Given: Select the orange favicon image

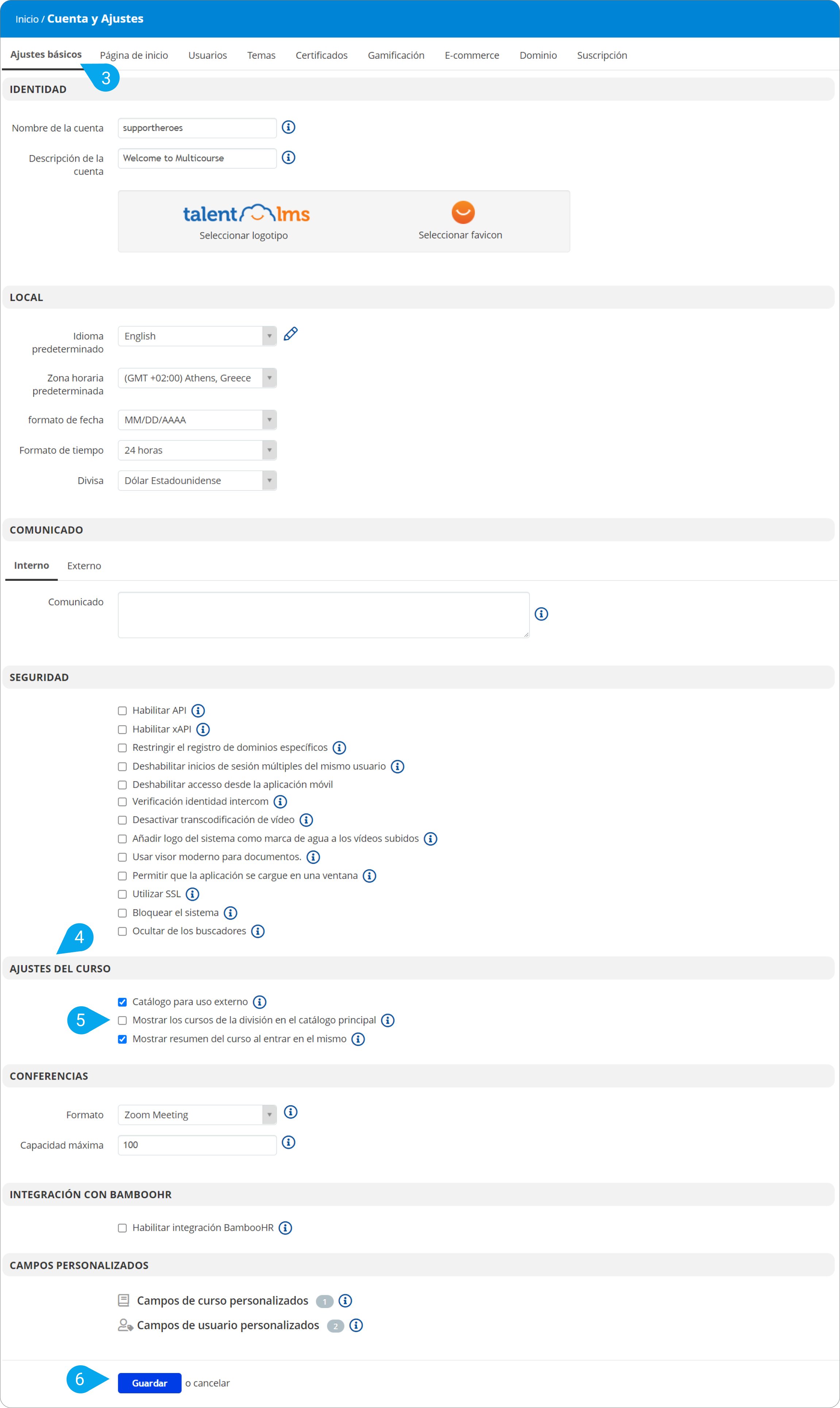Looking at the screenshot, I should 462,213.
